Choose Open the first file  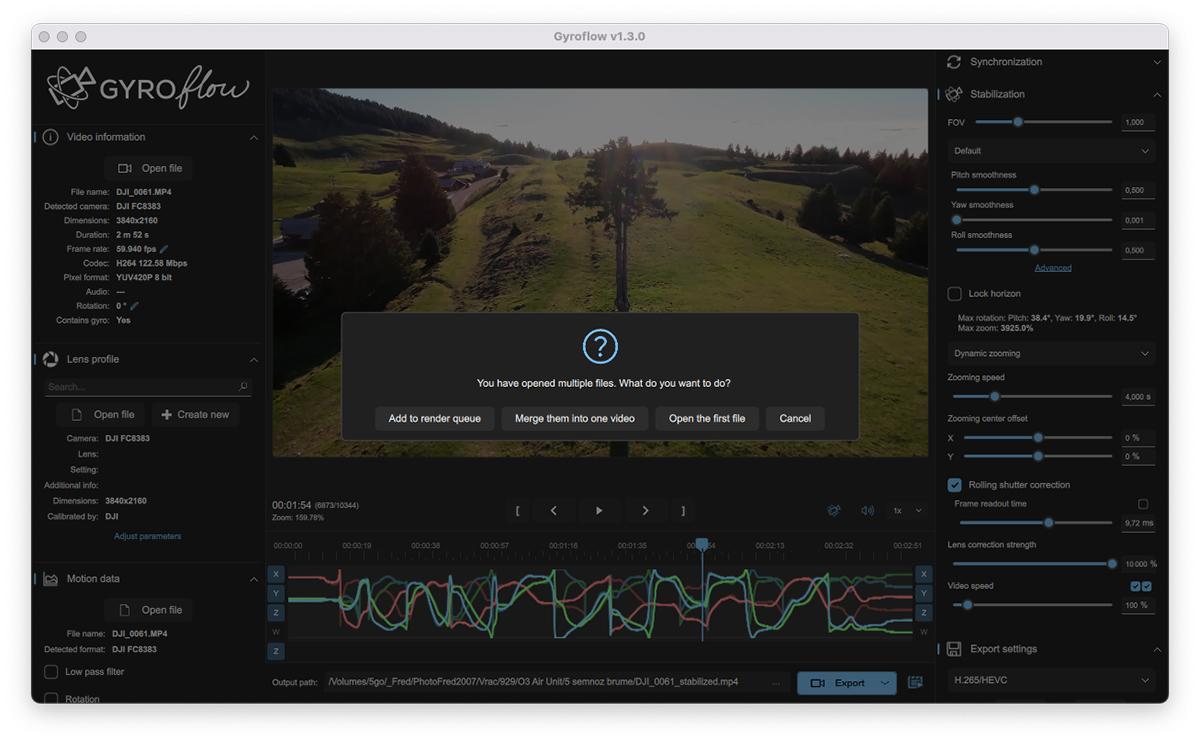coord(707,418)
